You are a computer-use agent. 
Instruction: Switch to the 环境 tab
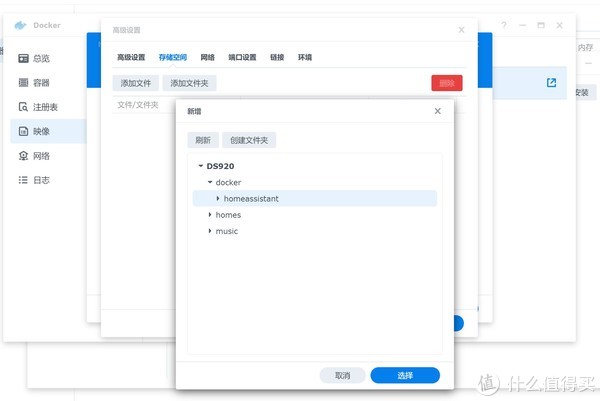coord(305,57)
